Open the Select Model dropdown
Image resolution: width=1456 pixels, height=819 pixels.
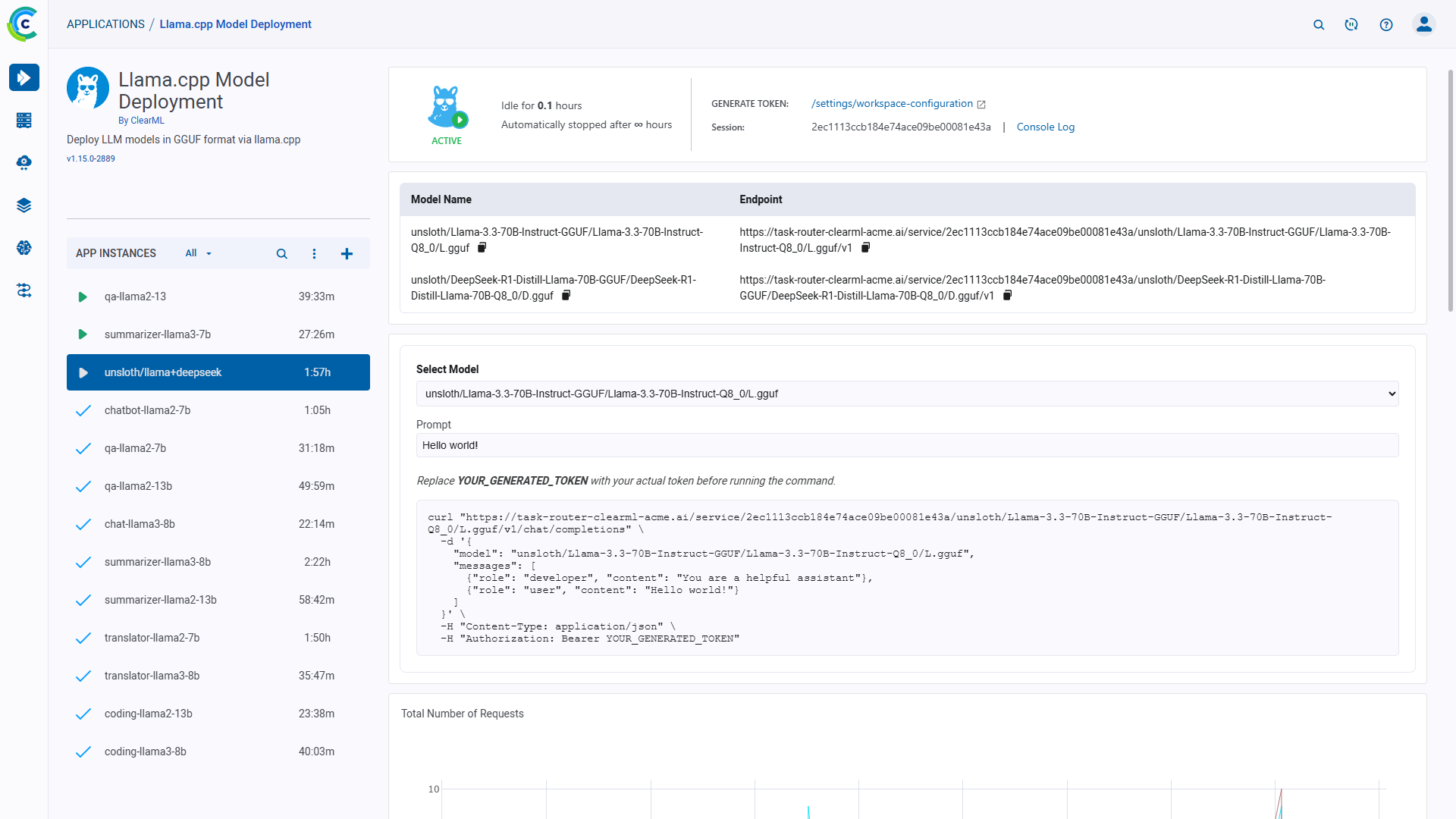[907, 394]
